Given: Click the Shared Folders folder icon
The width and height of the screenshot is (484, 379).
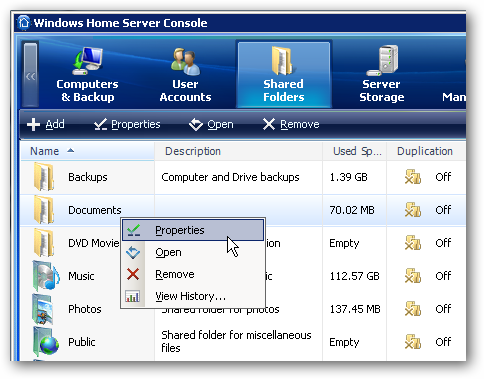Looking at the screenshot, I should (x=282, y=61).
